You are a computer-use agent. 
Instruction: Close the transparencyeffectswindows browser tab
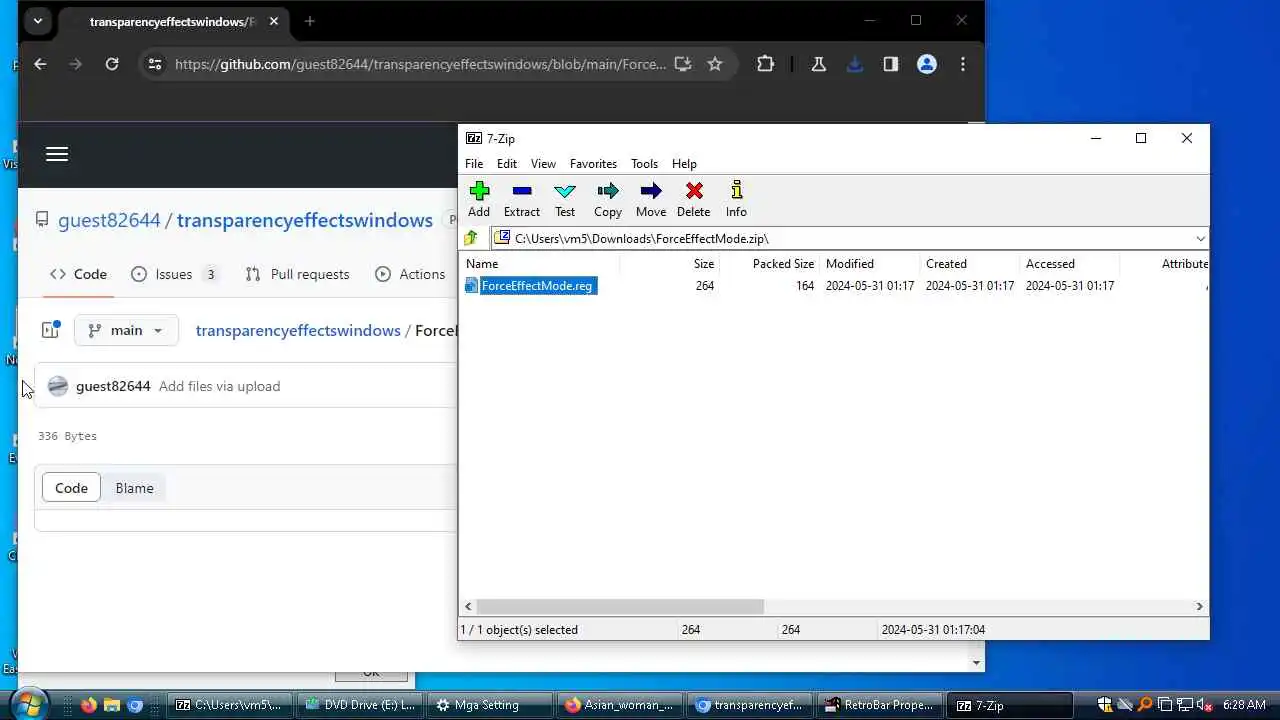(x=273, y=21)
